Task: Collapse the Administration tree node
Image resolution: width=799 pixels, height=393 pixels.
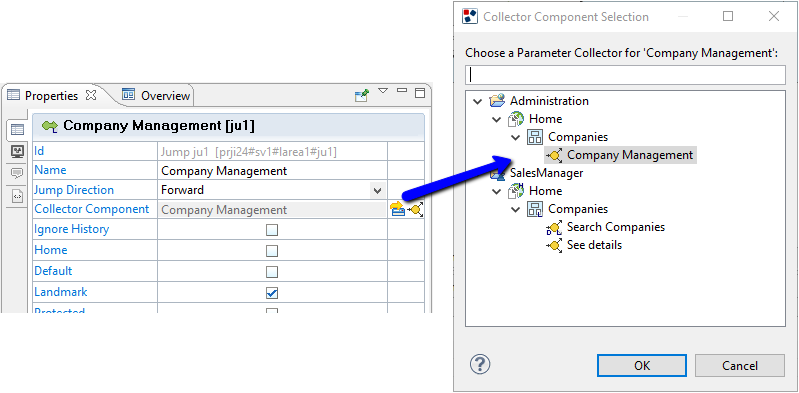Action: click(477, 101)
